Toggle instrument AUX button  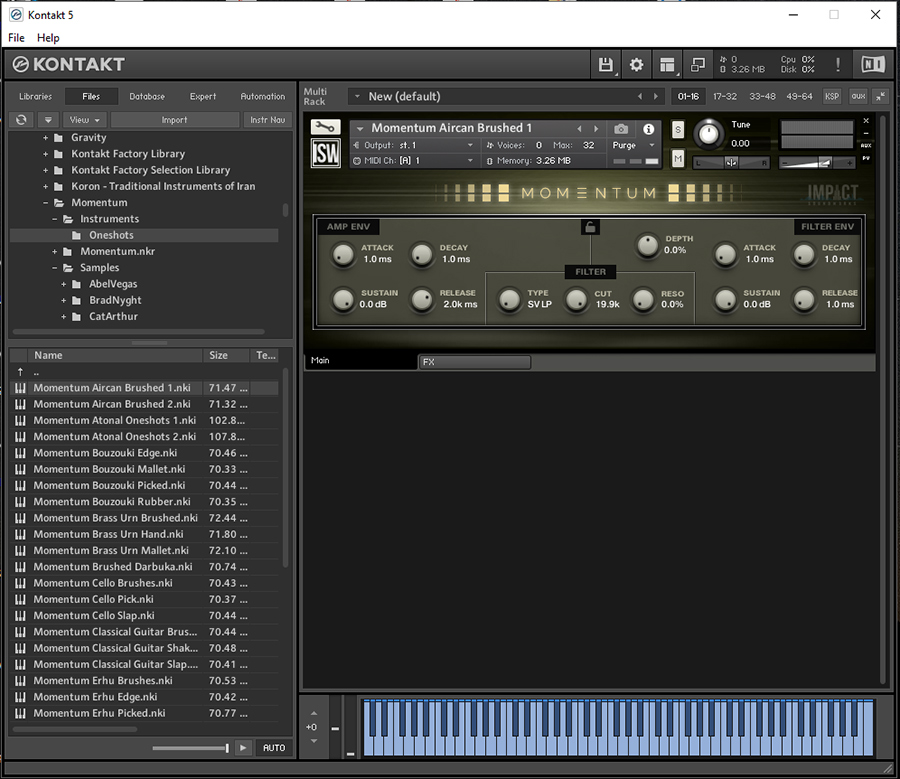coord(866,146)
